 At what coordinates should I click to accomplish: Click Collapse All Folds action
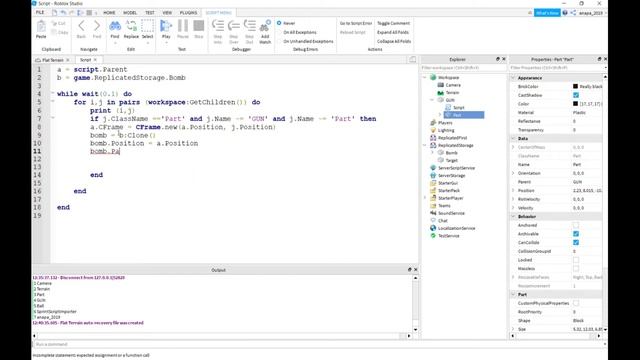click(394, 41)
